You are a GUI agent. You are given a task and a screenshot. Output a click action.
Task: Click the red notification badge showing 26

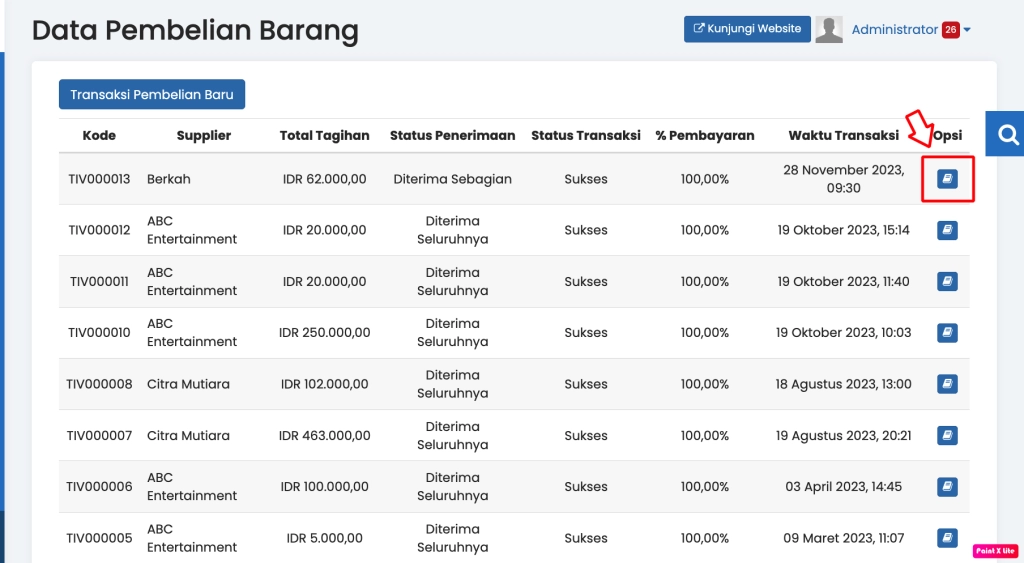click(x=950, y=30)
